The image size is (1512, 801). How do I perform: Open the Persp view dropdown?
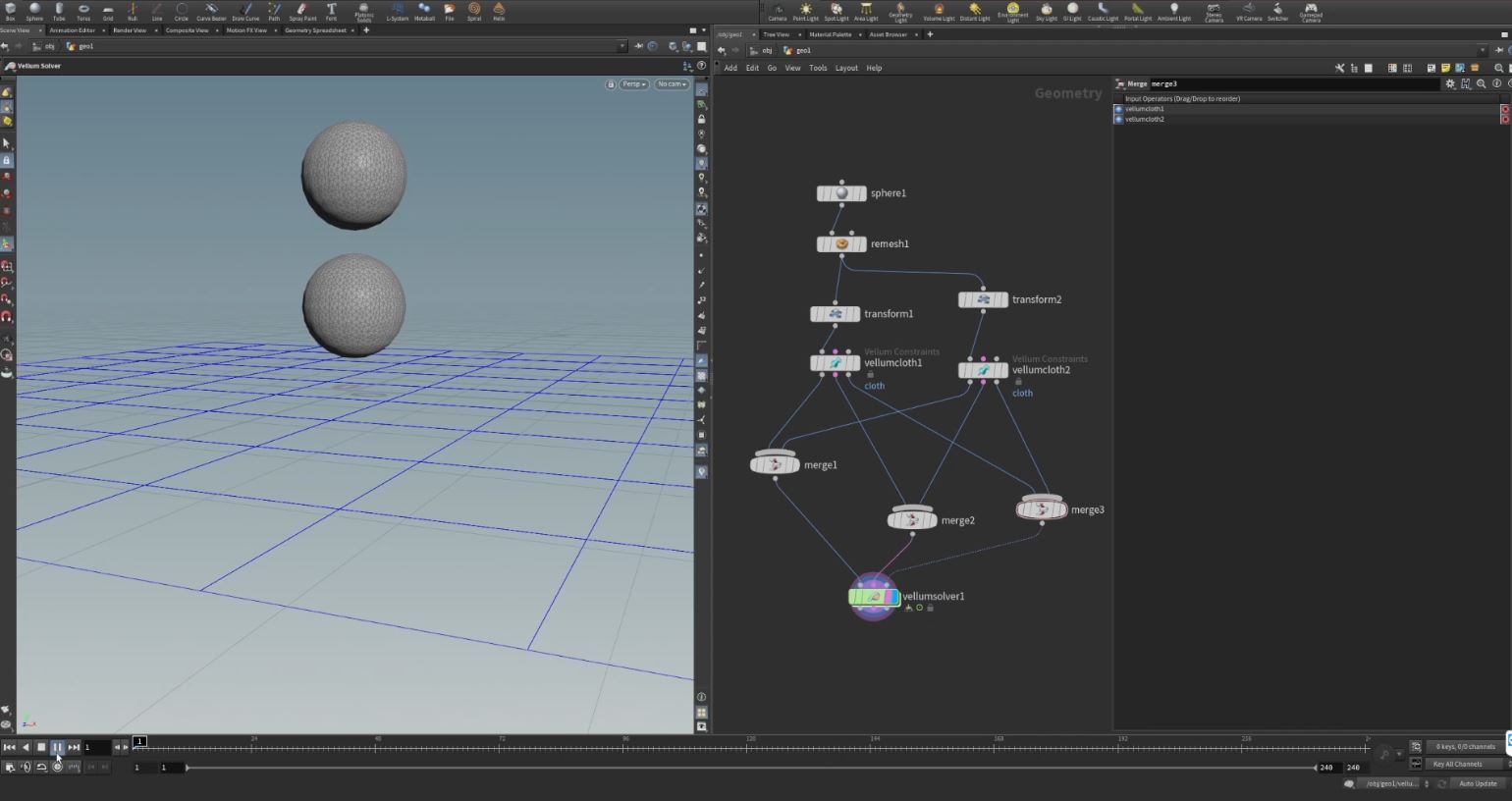coord(633,83)
